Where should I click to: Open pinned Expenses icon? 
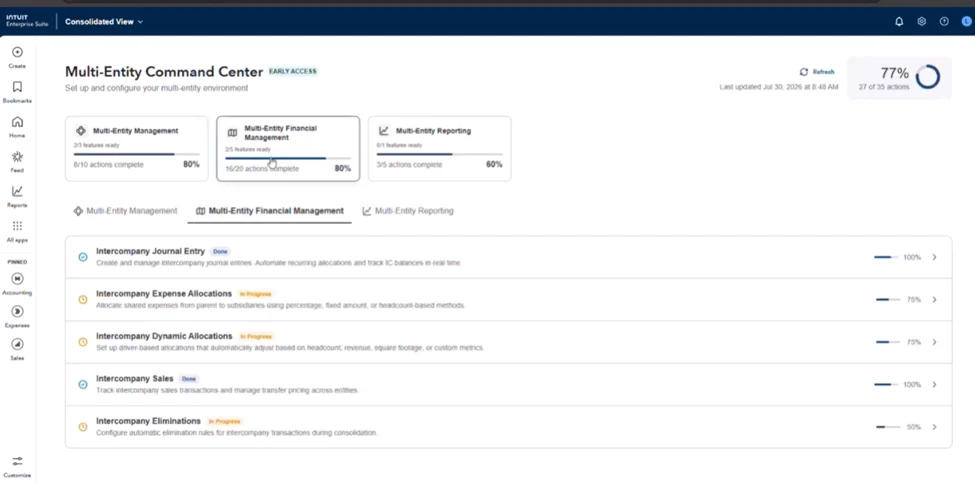17,311
